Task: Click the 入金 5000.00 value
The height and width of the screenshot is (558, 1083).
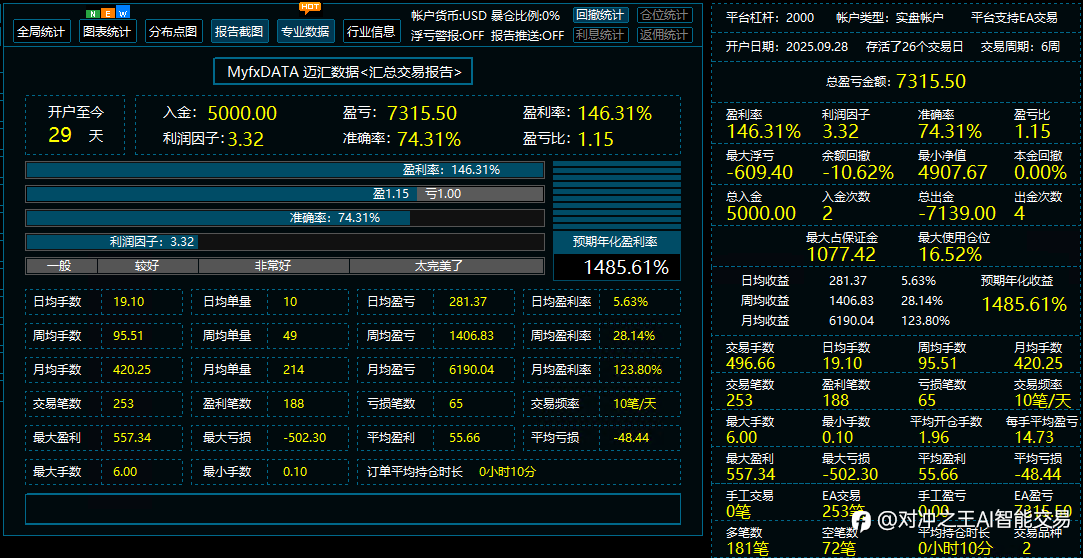Action: [x=242, y=114]
